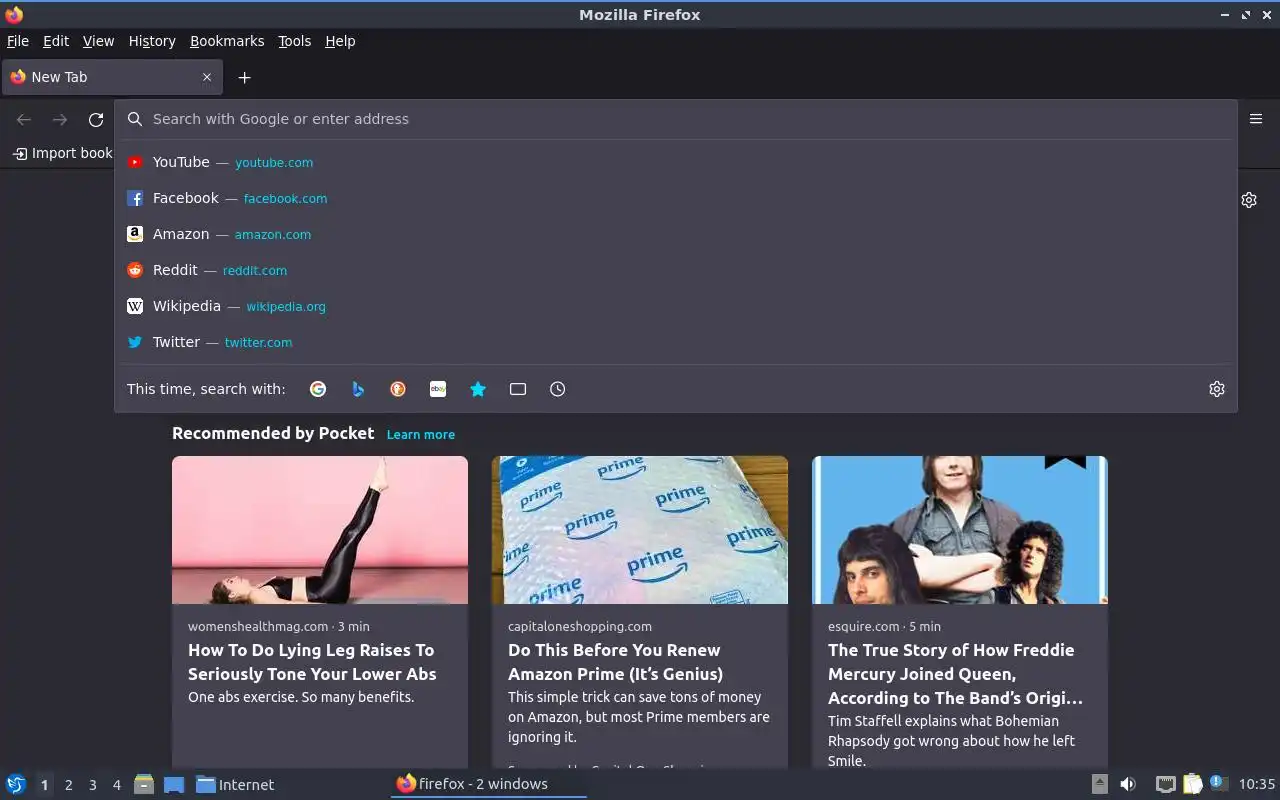The image size is (1280, 800).
Task: Click the Freddie Mercury Joined Queen headline
Action: [x=955, y=674]
